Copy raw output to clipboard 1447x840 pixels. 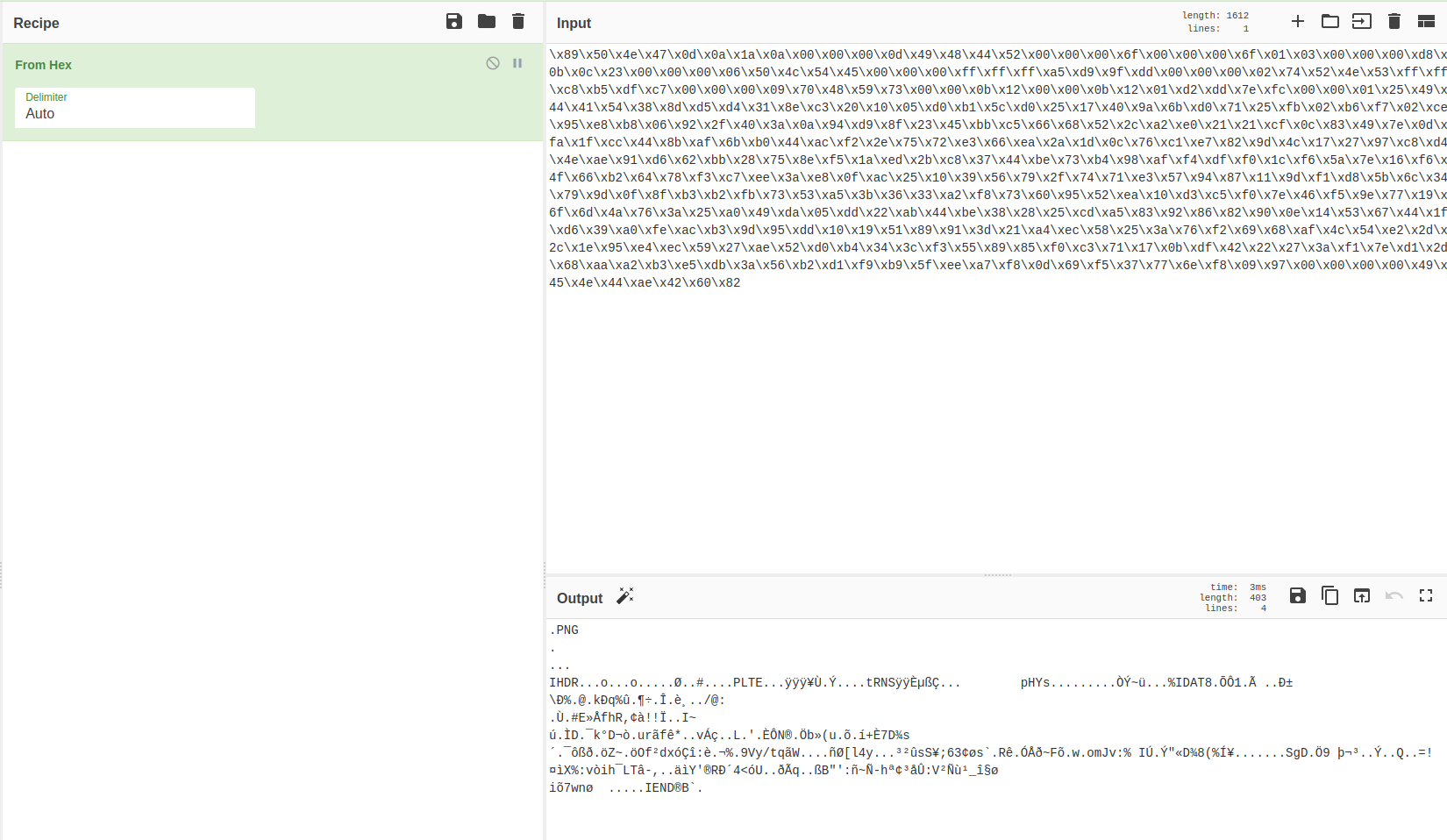click(1330, 596)
